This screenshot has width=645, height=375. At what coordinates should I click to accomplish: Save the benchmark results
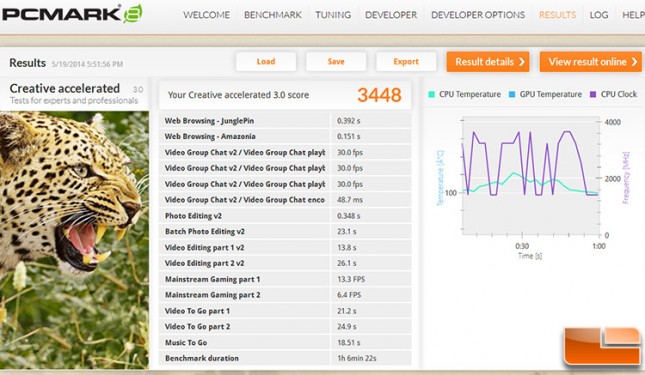[x=336, y=62]
